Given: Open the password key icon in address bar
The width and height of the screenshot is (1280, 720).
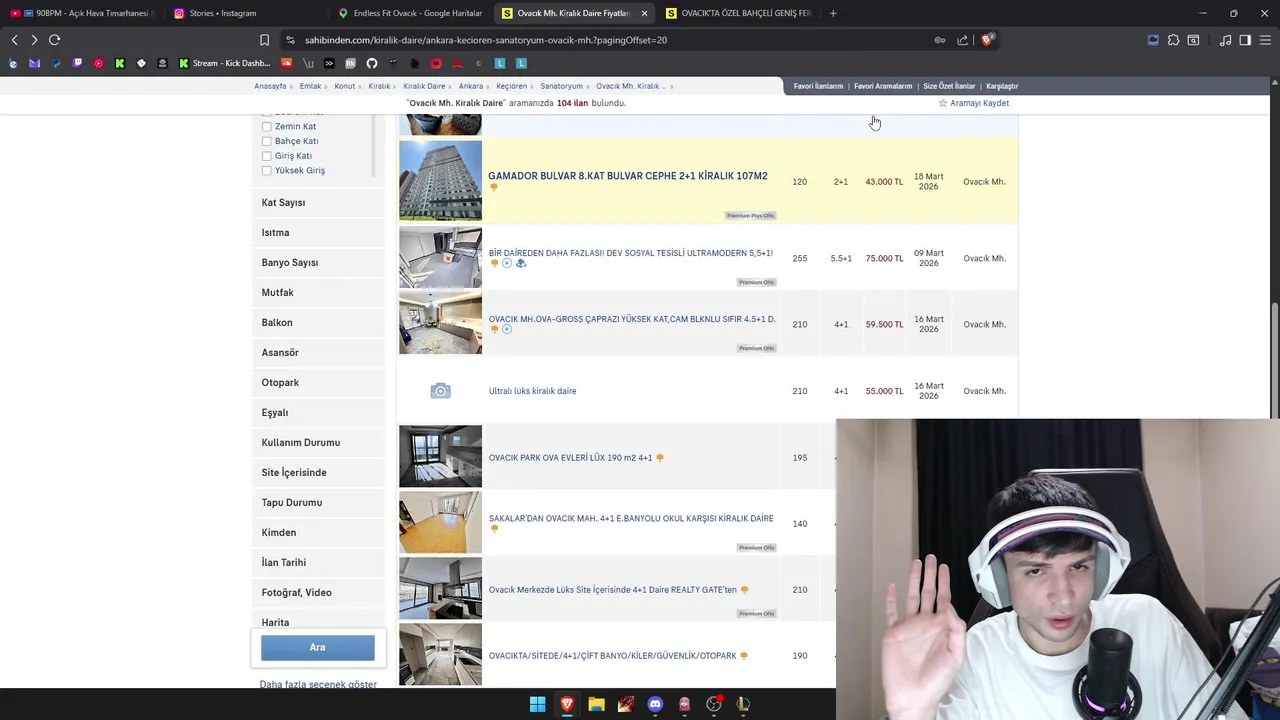Looking at the screenshot, I should (940, 40).
